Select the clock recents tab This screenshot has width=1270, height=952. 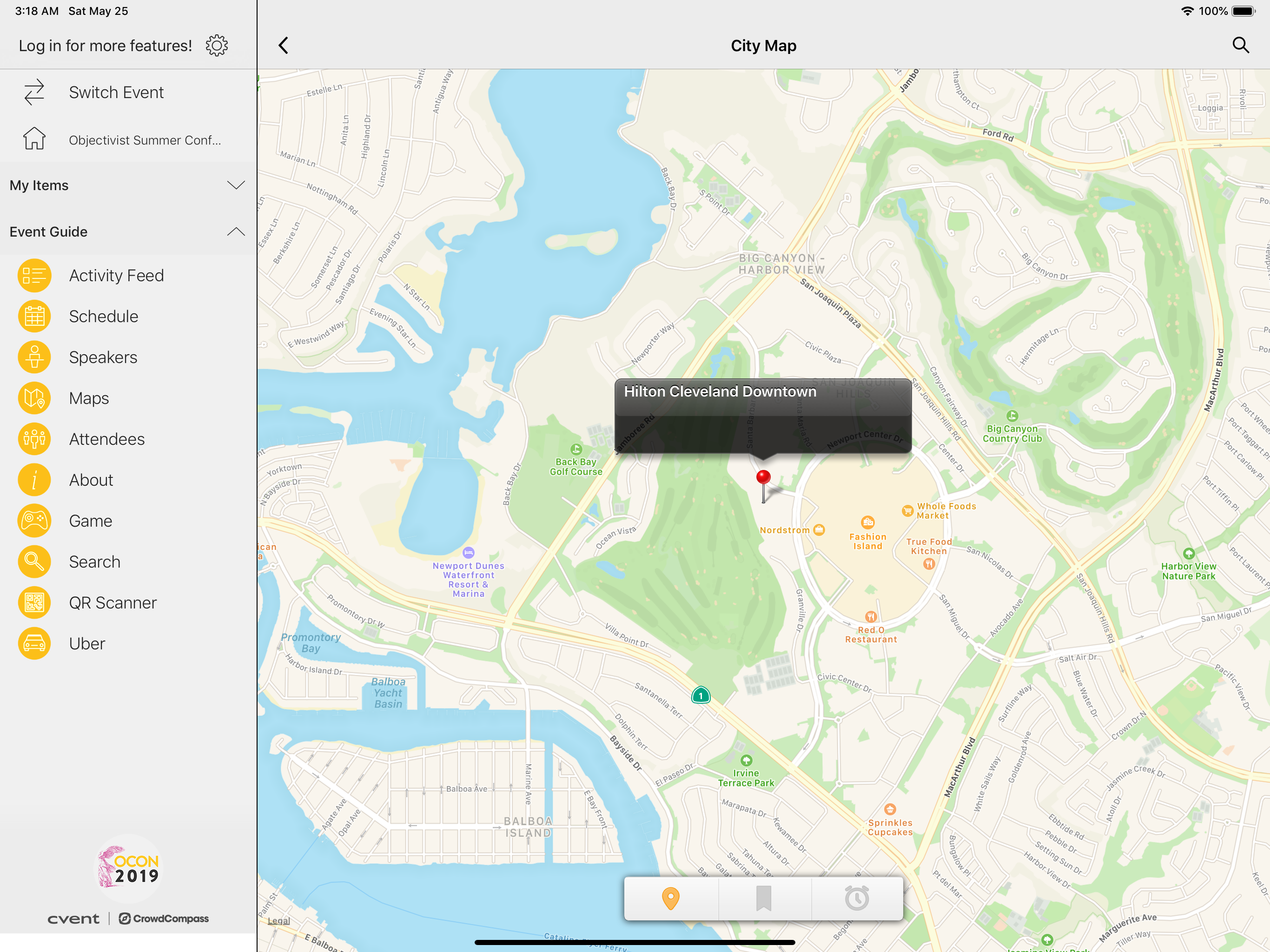coord(857,899)
